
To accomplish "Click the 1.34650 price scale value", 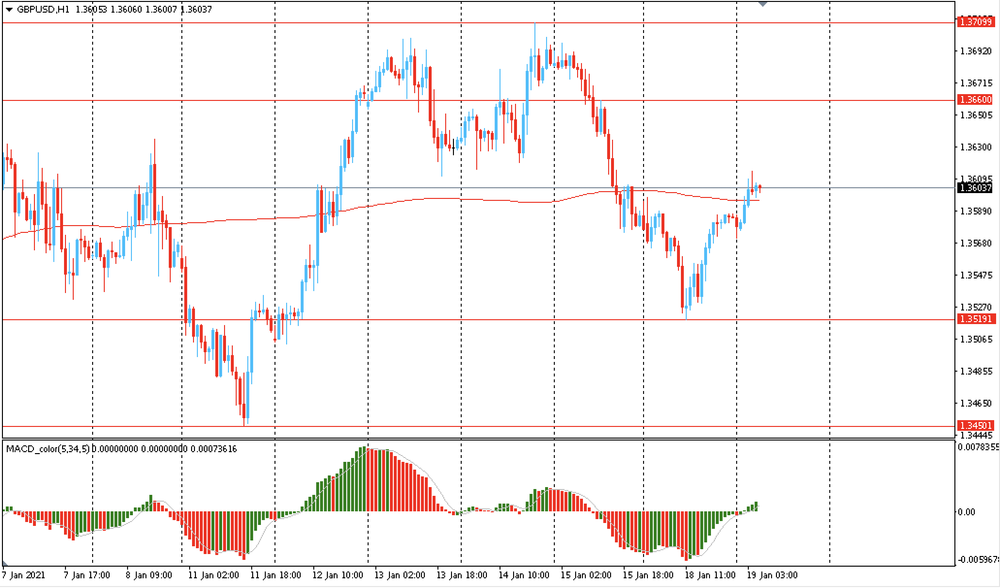I will point(976,404).
